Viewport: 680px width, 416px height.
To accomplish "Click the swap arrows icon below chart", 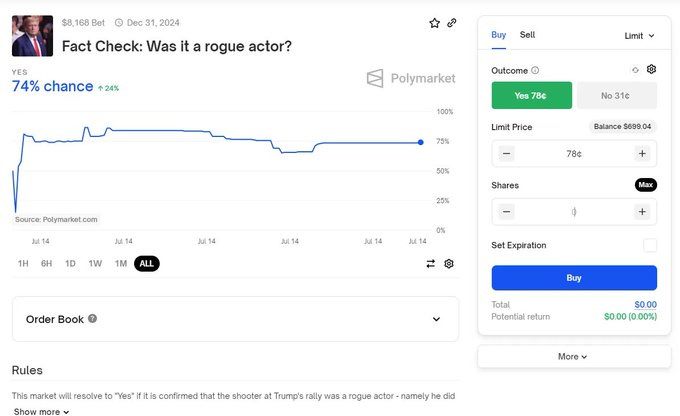I will point(431,264).
